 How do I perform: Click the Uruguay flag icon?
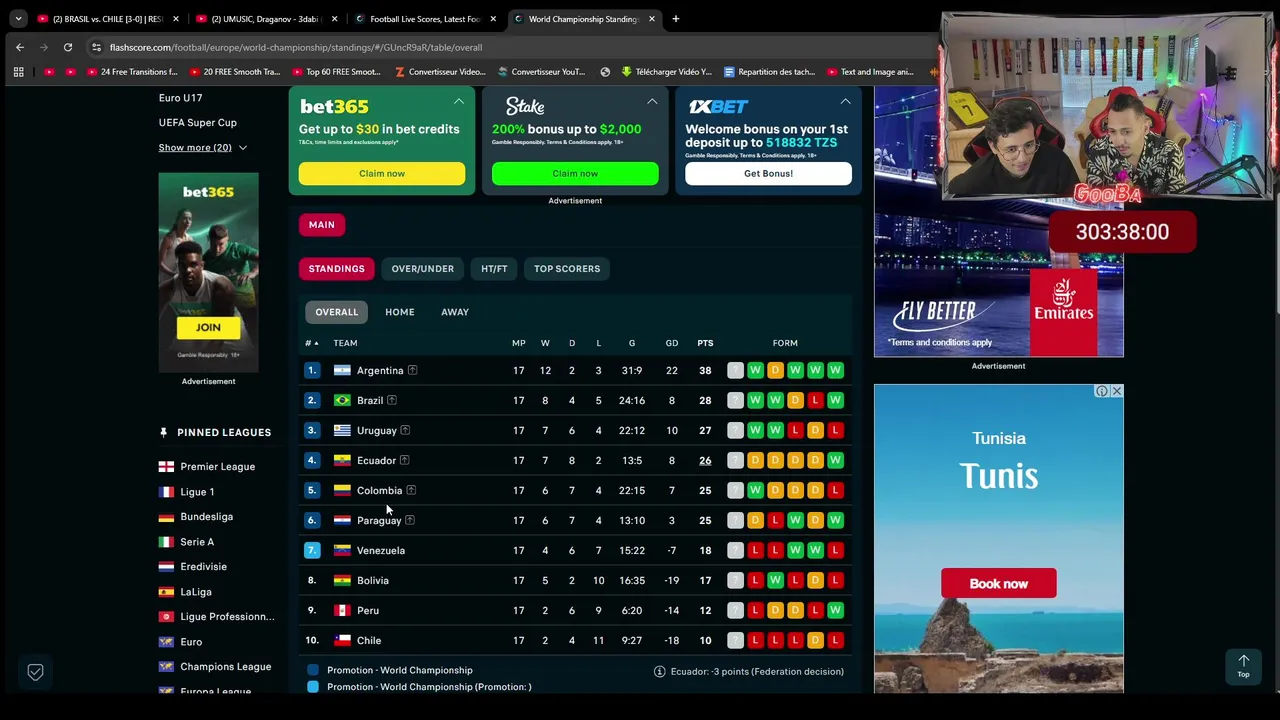coord(342,431)
